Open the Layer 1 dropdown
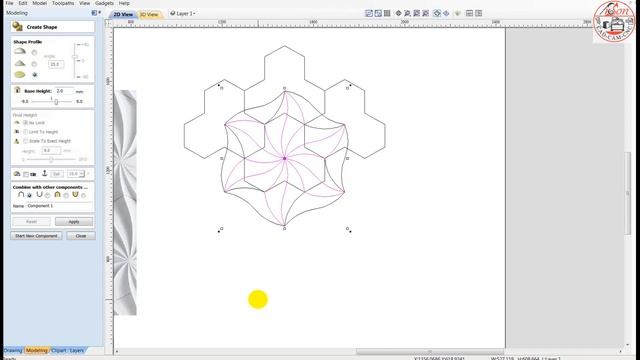The image size is (640, 360). (183, 13)
